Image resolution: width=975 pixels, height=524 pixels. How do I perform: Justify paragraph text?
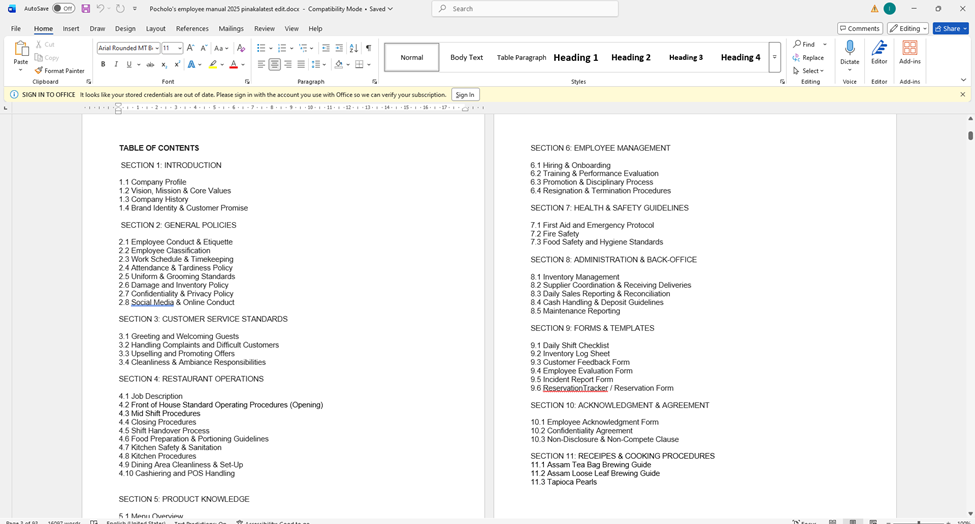tap(301, 65)
